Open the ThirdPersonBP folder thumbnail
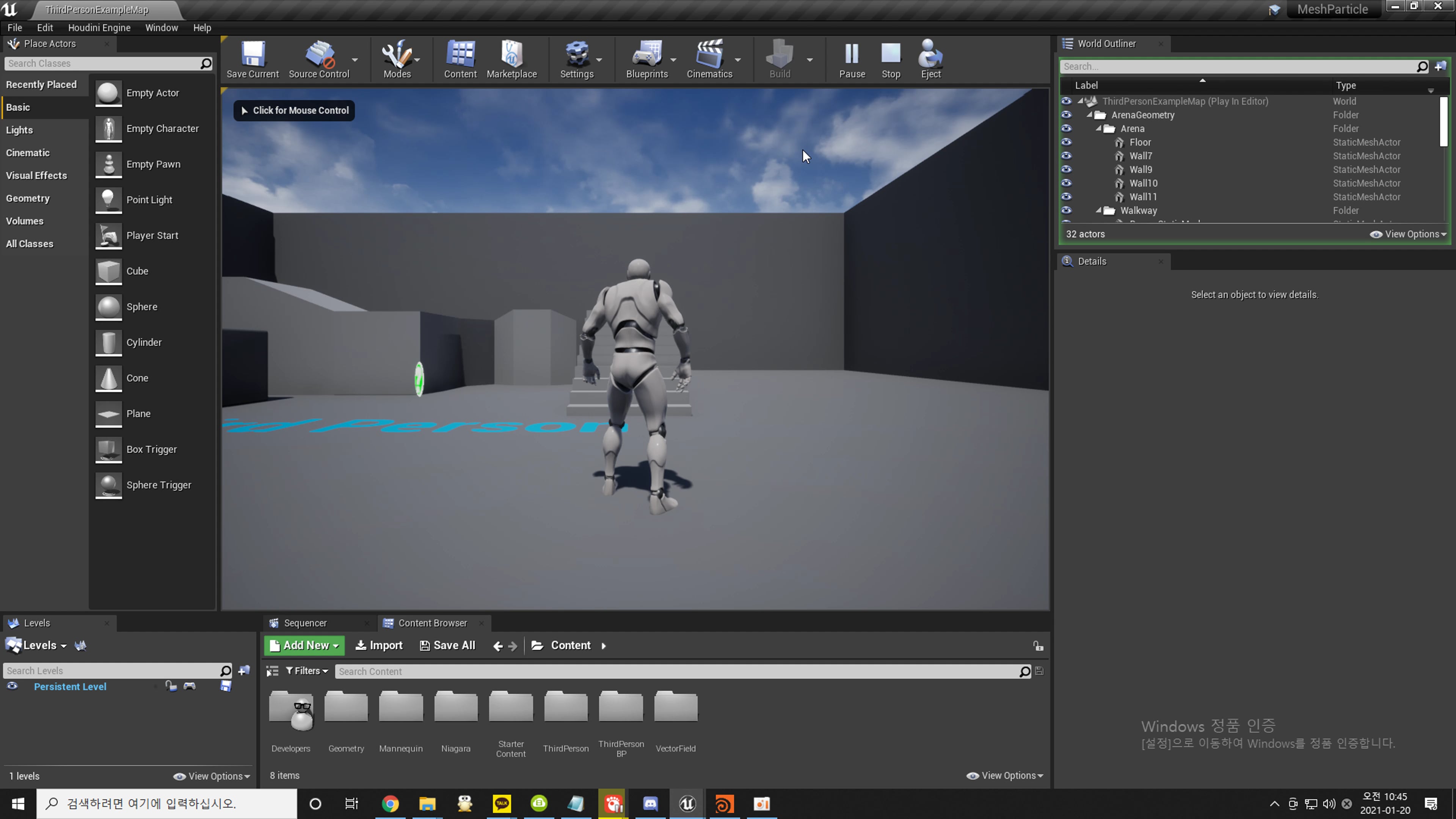 621,706
